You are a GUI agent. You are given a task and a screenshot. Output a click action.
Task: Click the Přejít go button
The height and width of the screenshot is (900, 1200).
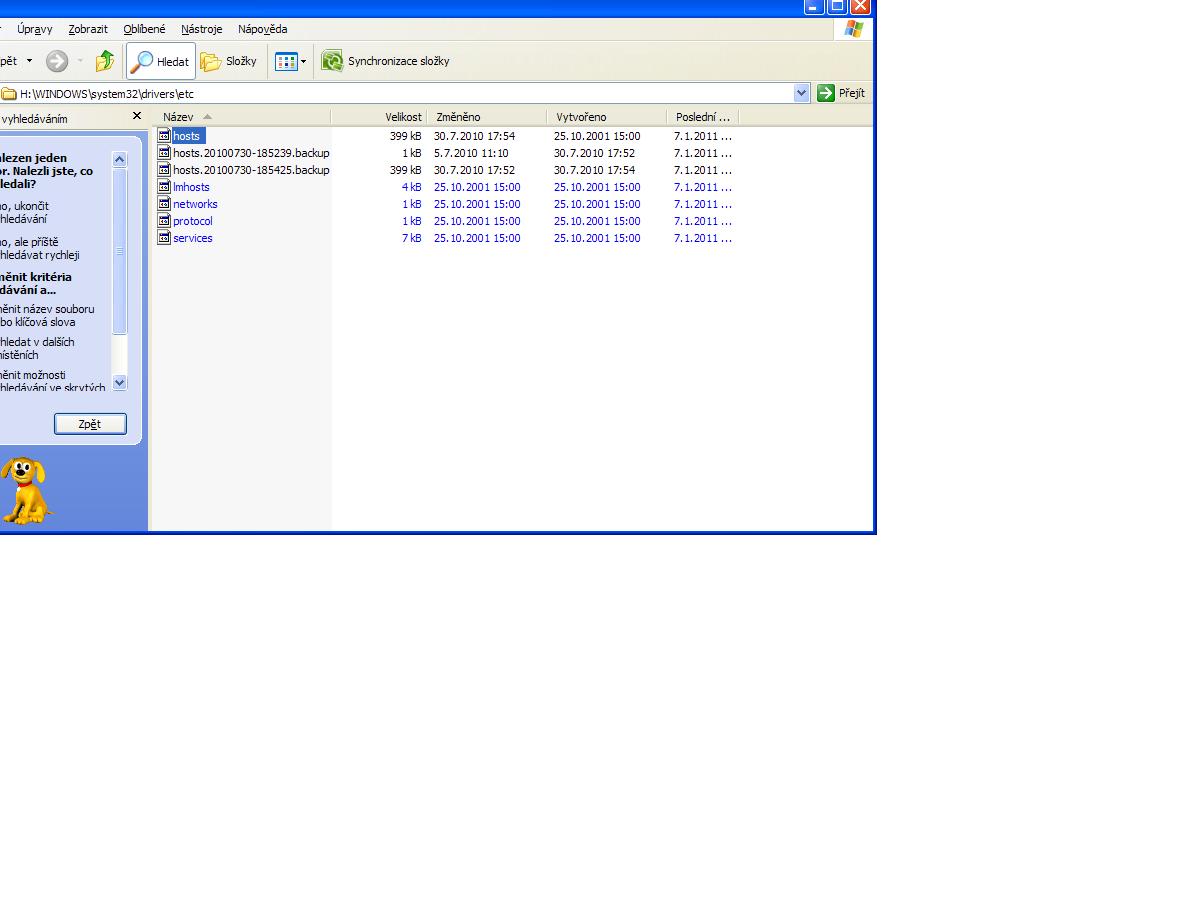[841, 93]
